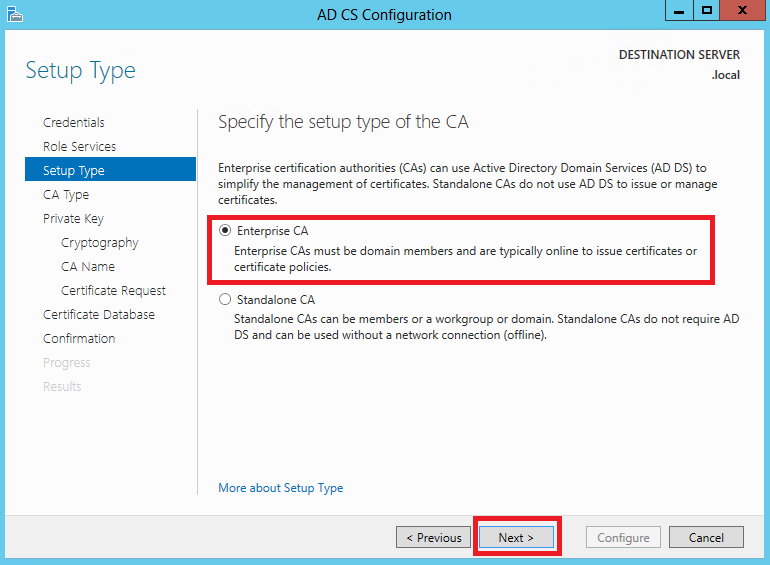Select Setup Type in sidebar
Screen dimensions: 770x565
74,171
